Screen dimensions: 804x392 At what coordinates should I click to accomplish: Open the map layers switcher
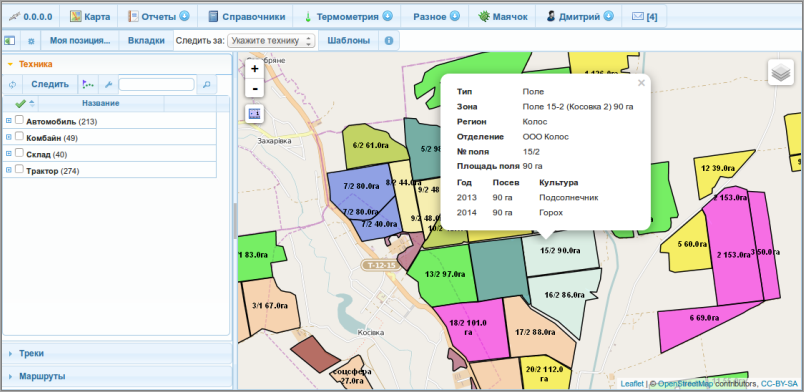tap(781, 73)
